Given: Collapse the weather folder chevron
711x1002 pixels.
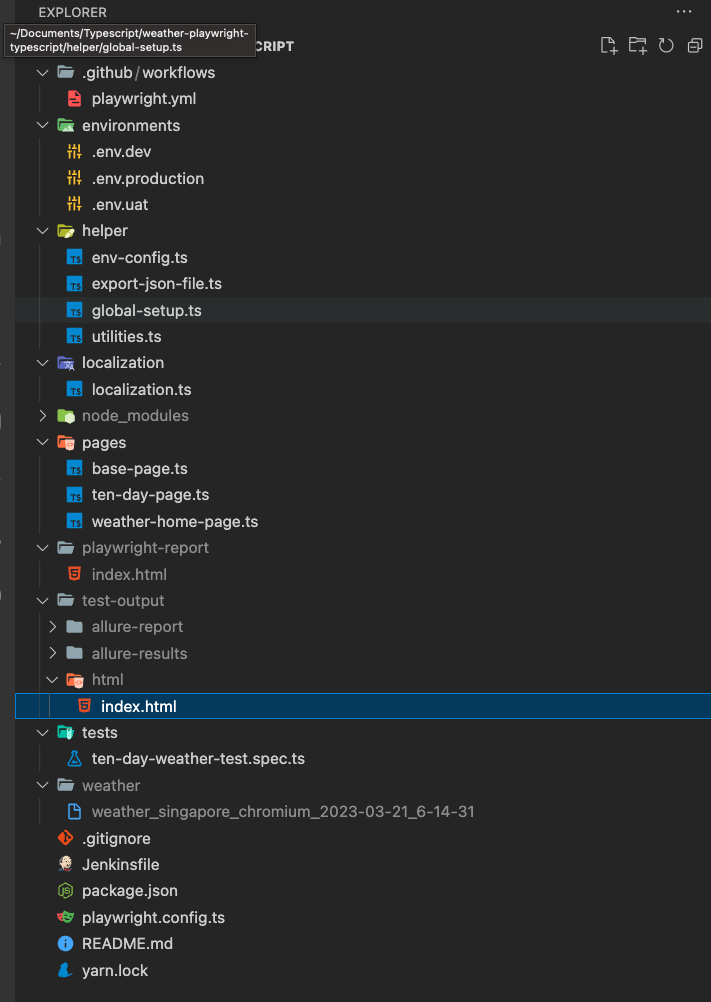Looking at the screenshot, I should (x=43, y=785).
